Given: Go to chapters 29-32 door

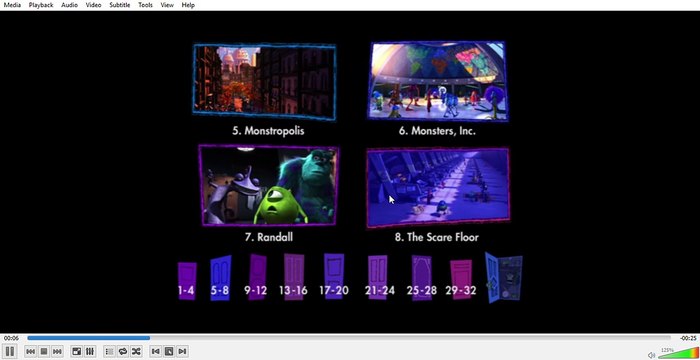Looking at the screenshot, I should pyautogui.click(x=461, y=280).
